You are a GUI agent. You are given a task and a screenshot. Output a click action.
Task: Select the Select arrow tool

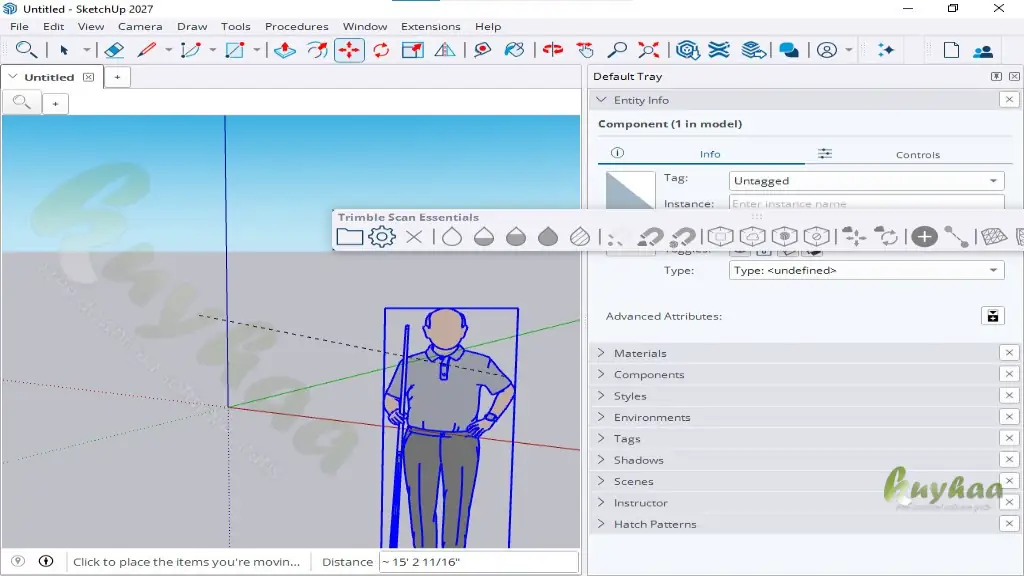tap(64, 50)
